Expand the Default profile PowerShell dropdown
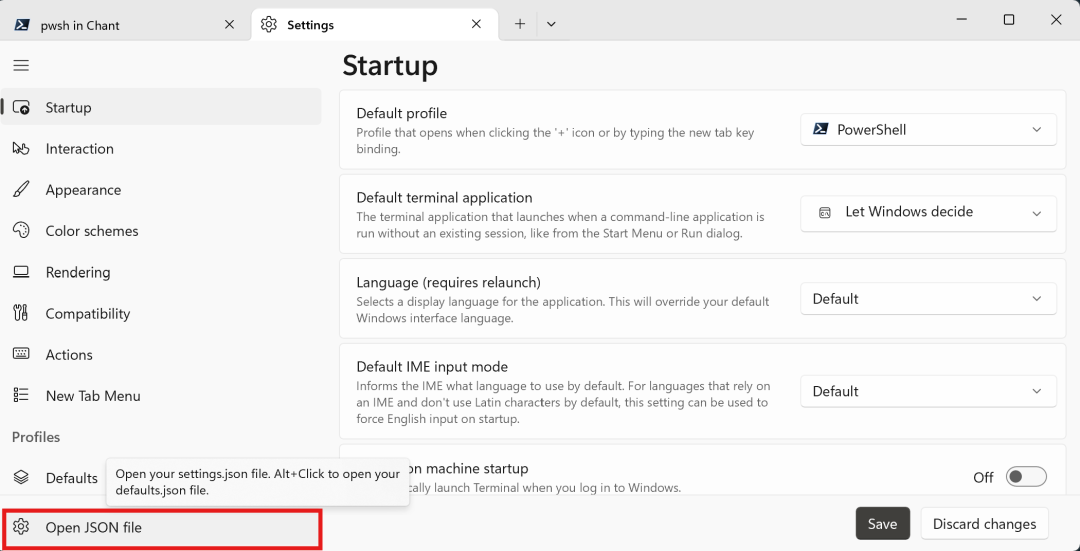Image resolution: width=1080 pixels, height=551 pixels. (927, 130)
